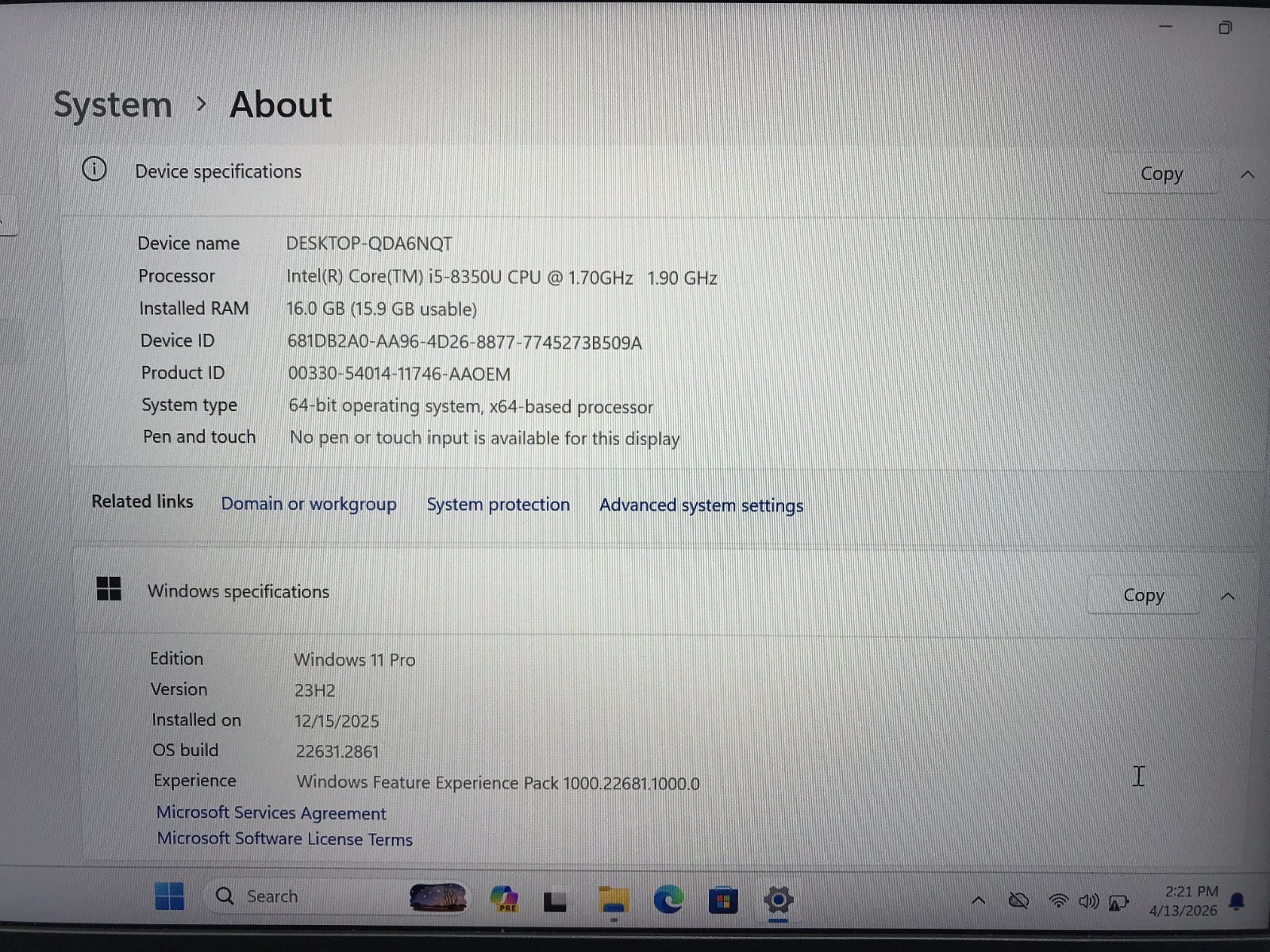Select the Windows 11 Pro edition value
The height and width of the screenshot is (952, 1270).
point(355,660)
